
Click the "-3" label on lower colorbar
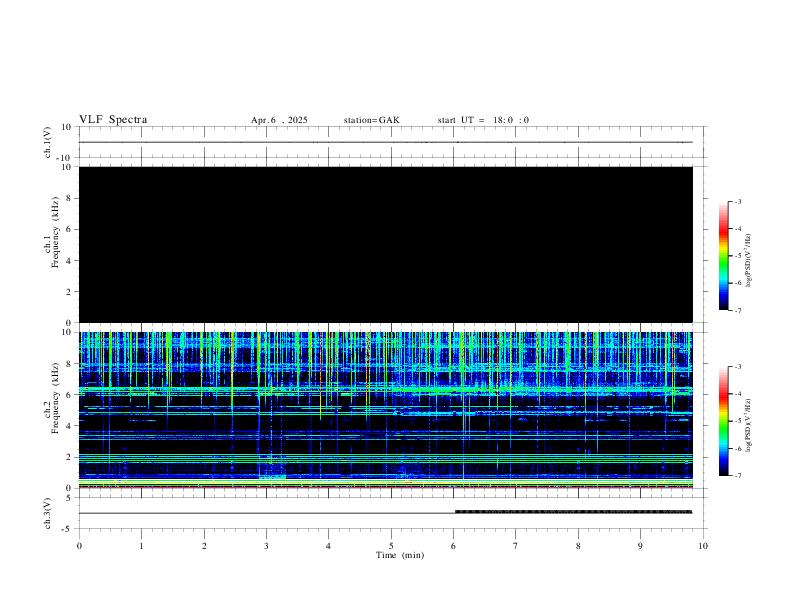point(737,367)
